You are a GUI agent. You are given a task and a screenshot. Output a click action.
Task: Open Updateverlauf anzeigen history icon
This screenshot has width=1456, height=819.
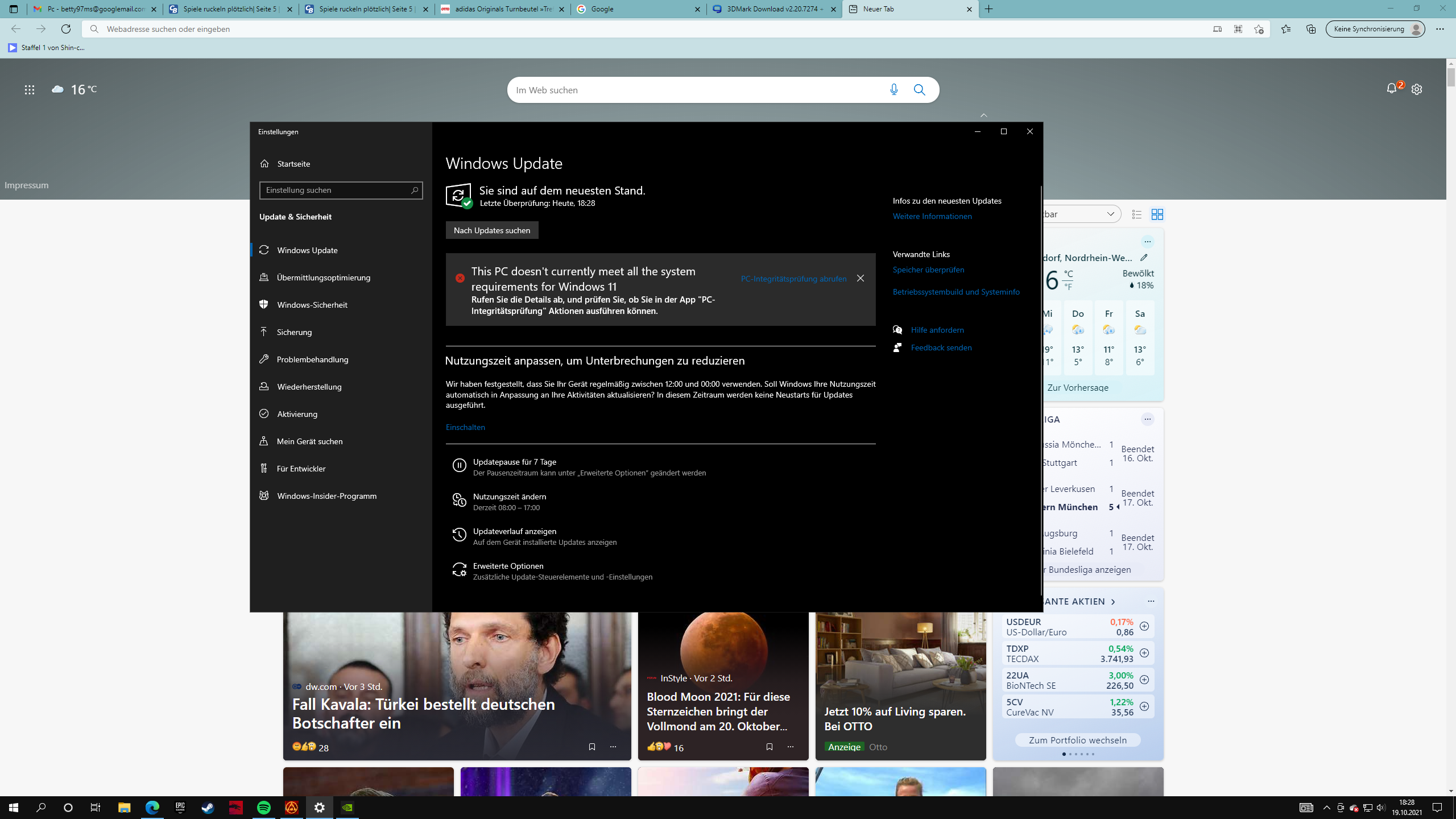459,535
